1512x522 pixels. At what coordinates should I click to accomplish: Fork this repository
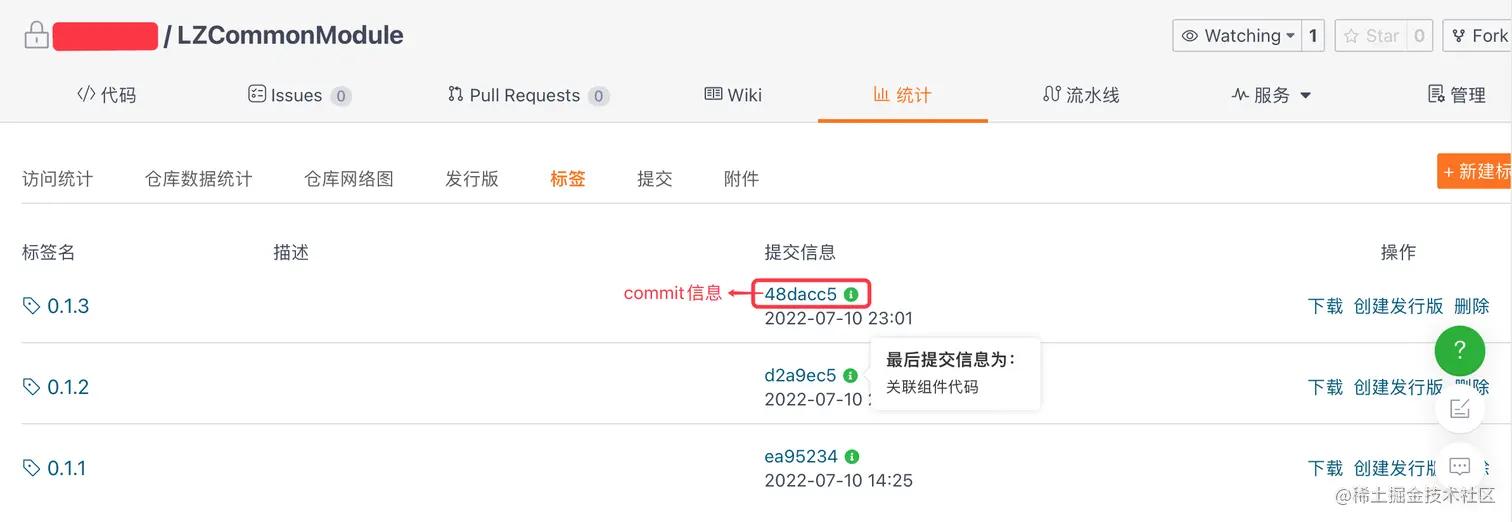pyautogui.click(x=1479, y=36)
